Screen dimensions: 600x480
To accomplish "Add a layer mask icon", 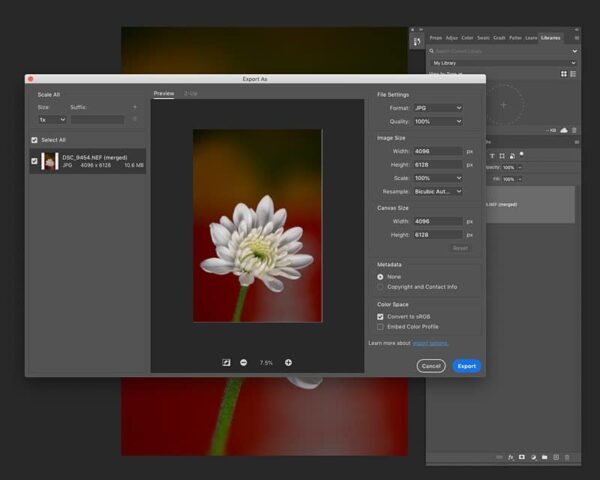I will (522, 457).
